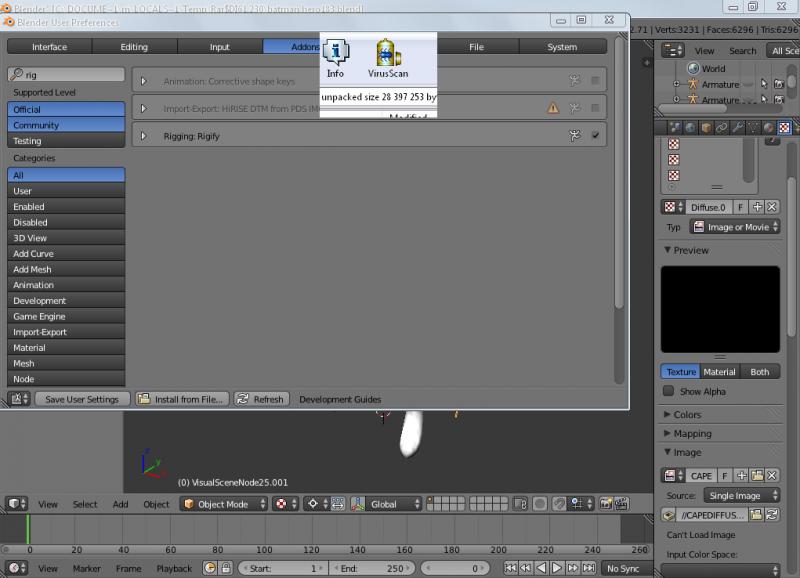Image resolution: width=800 pixels, height=578 pixels.
Task: Open the Select menu in 3D view
Action: [85, 505]
